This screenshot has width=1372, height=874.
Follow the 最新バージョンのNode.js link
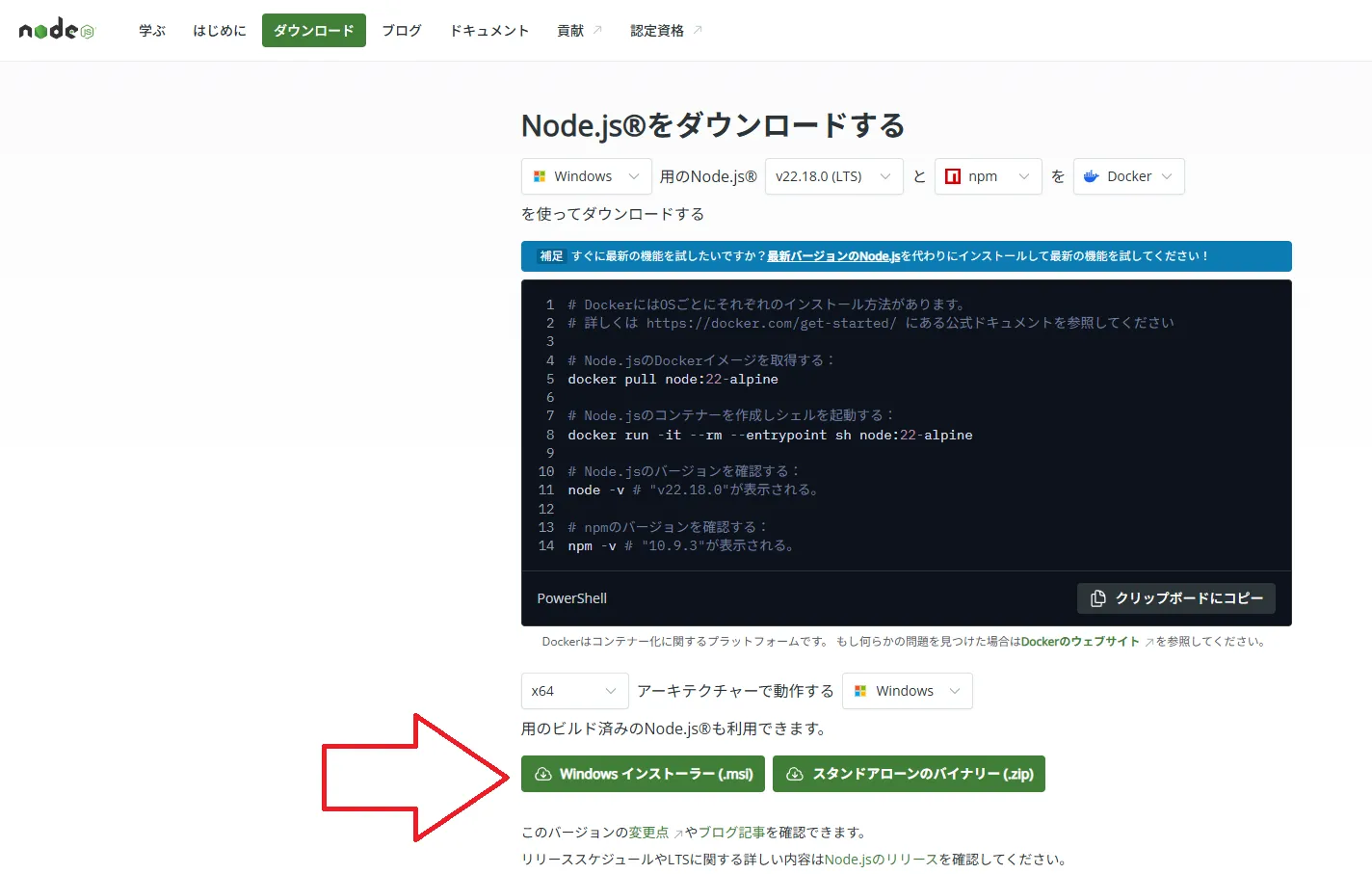pos(833,256)
